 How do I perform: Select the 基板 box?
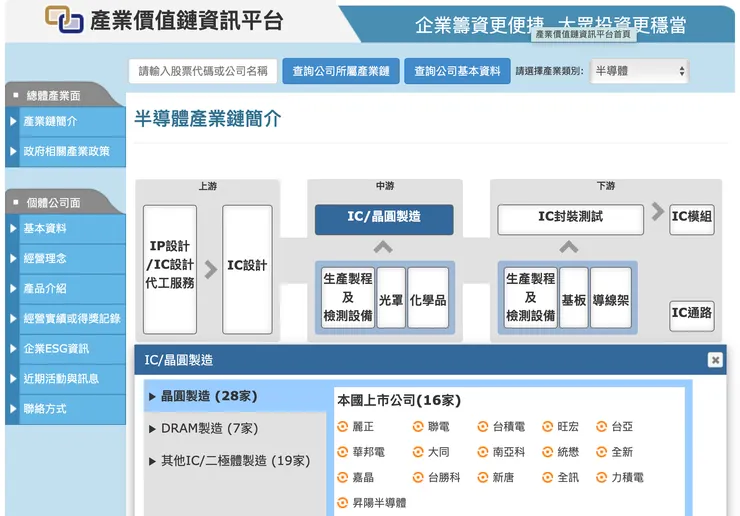pos(574,298)
